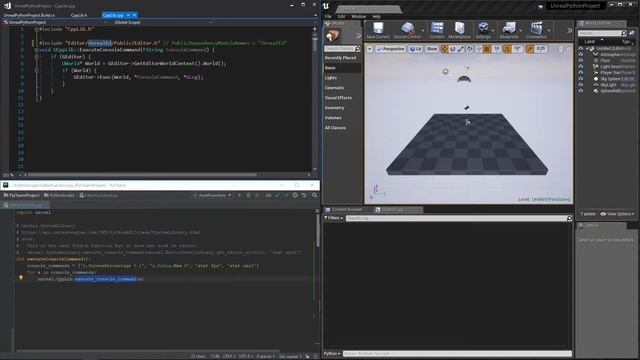Expand the Modes panel overflow chevron
This screenshot has width=640, height=360.
tap(358, 36)
